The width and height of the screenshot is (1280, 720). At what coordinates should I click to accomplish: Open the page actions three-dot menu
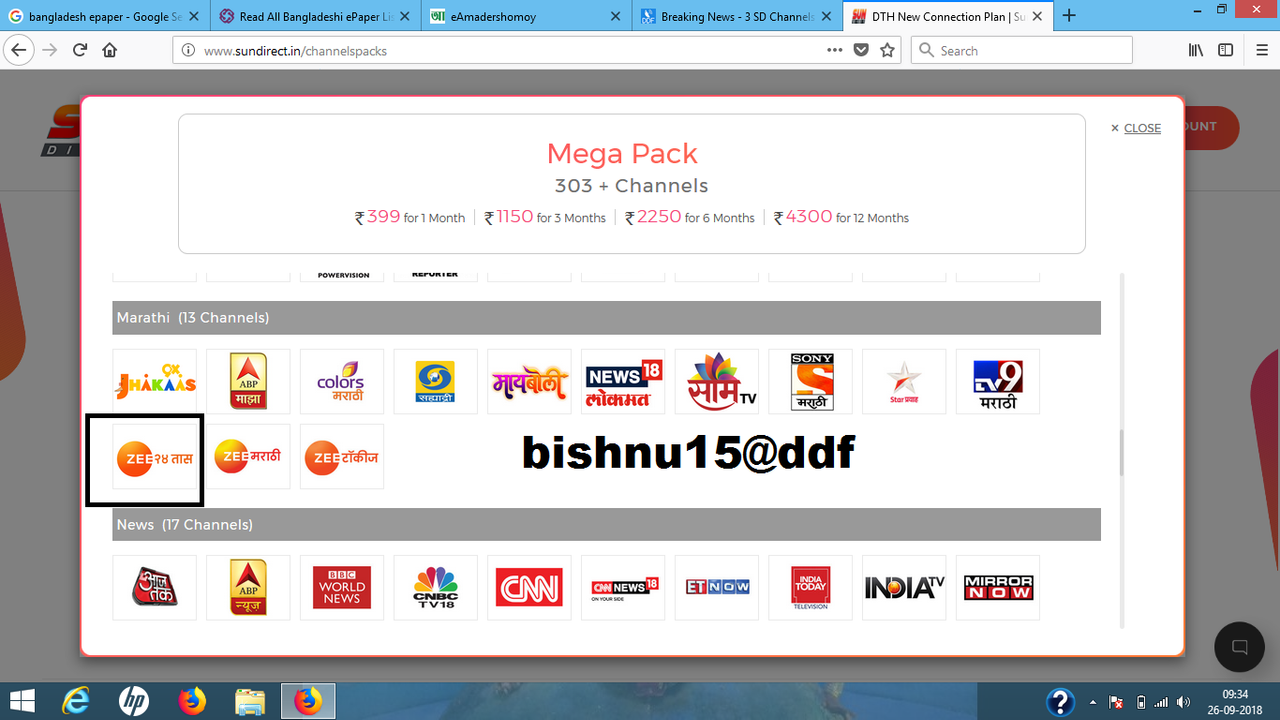point(835,50)
